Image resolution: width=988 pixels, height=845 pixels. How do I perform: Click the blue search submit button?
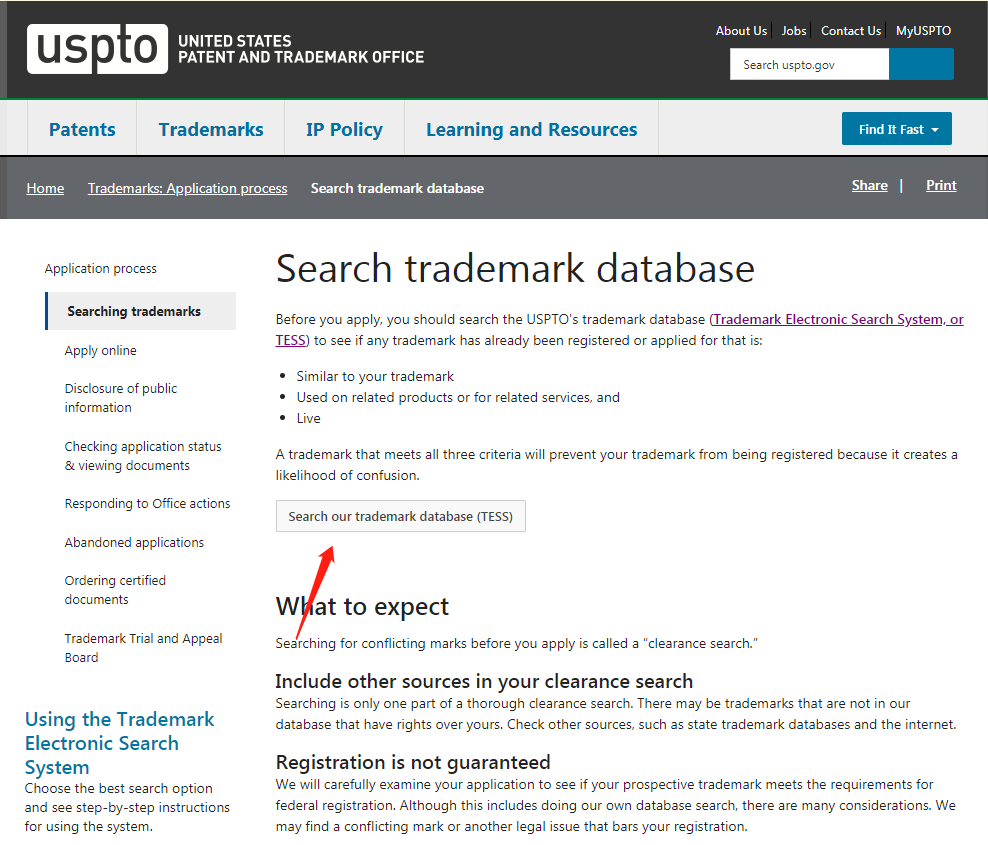[921, 64]
